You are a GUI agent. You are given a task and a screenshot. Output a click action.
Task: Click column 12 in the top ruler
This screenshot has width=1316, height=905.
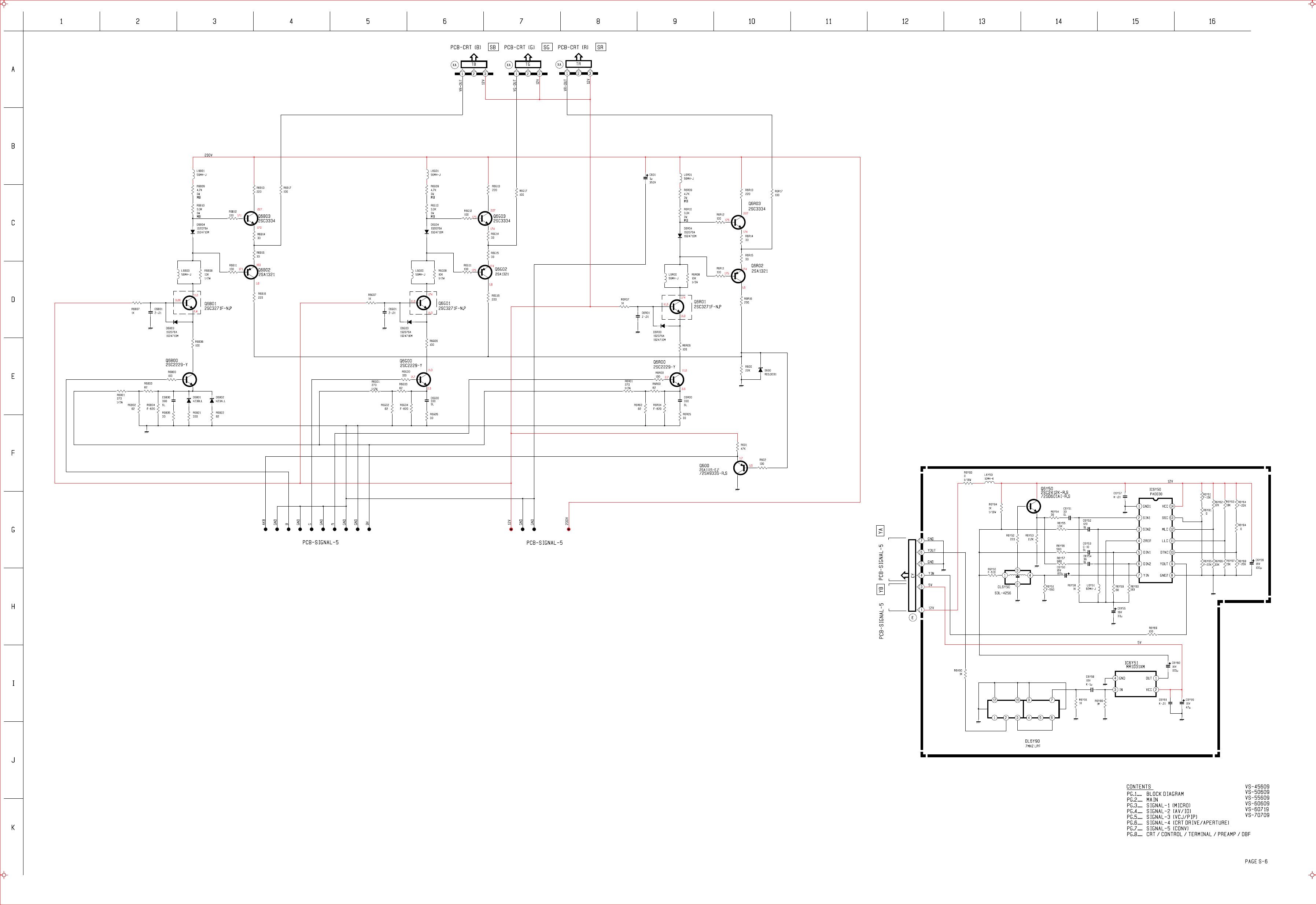click(x=905, y=22)
